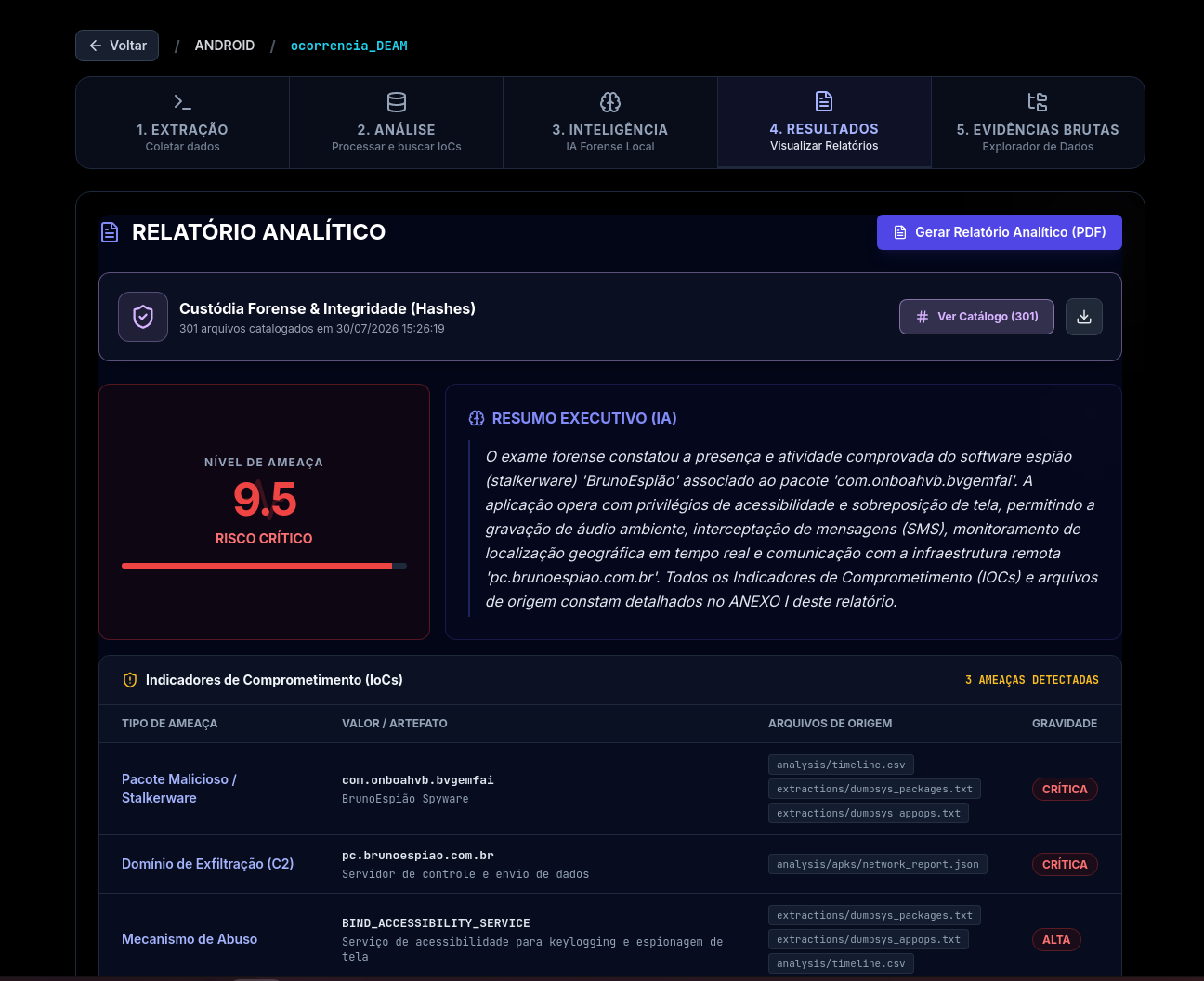
Task: Select the tree icon in Evidências Brutas tab
Action: point(1038,102)
